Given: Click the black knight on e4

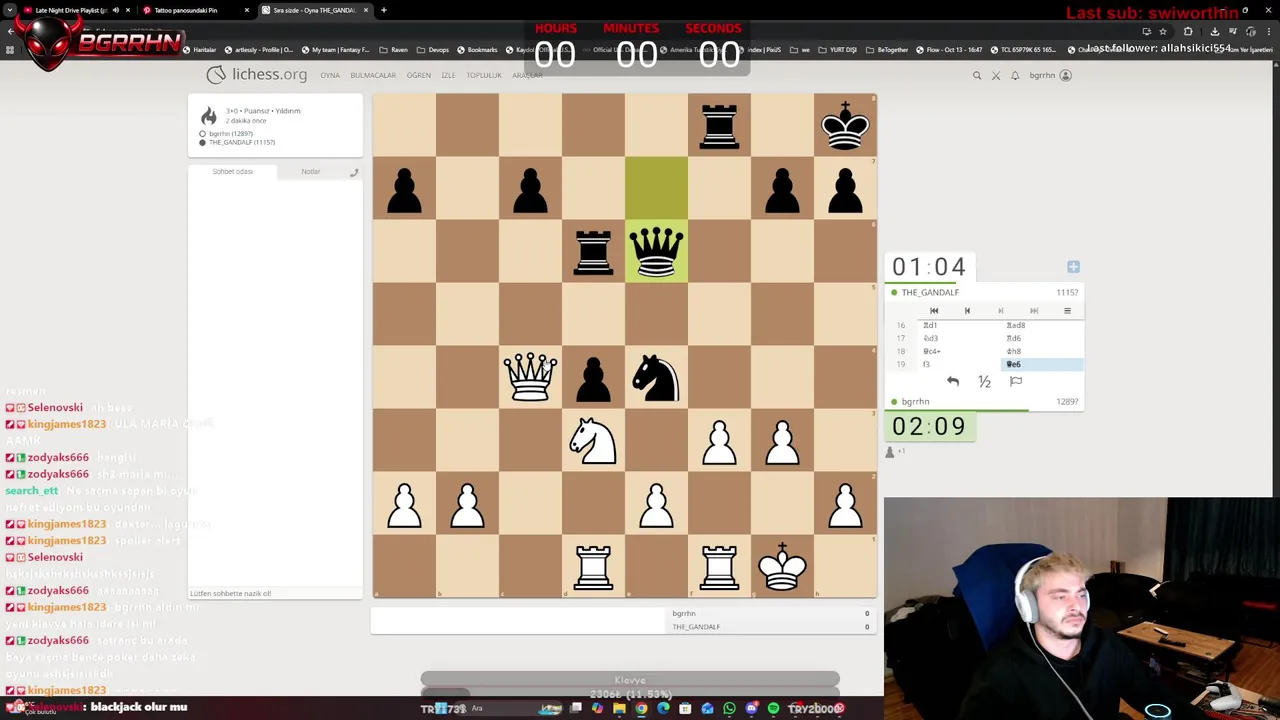Looking at the screenshot, I should 656,377.
